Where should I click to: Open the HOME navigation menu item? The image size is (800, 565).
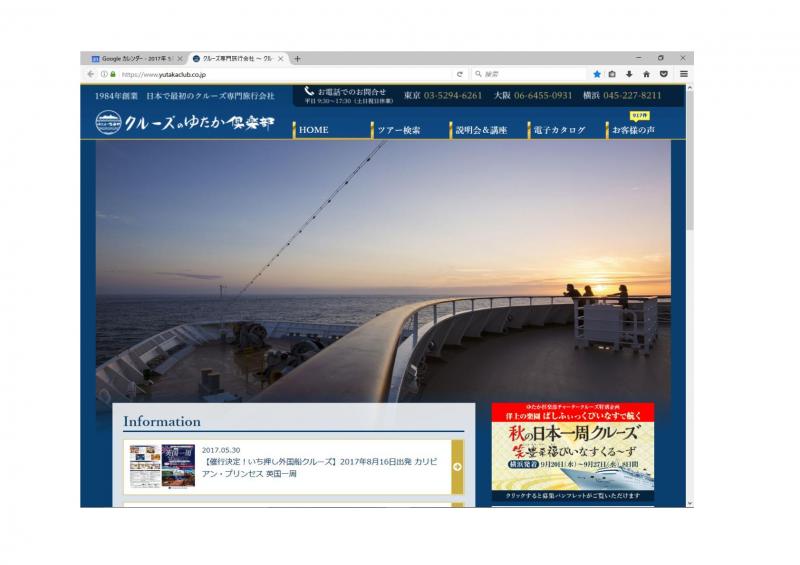313,130
